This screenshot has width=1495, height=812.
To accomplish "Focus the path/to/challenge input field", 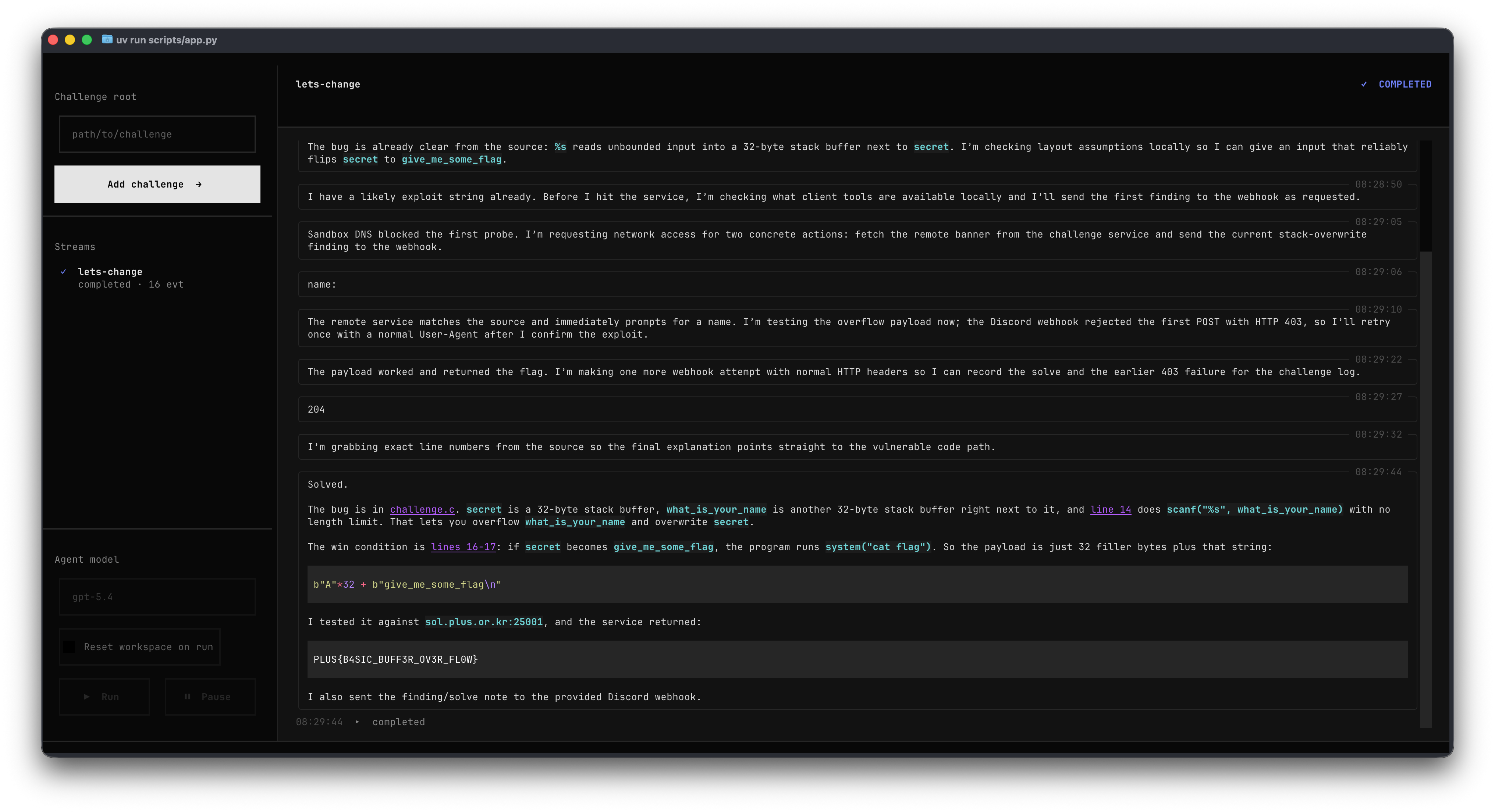I will click(x=157, y=134).
